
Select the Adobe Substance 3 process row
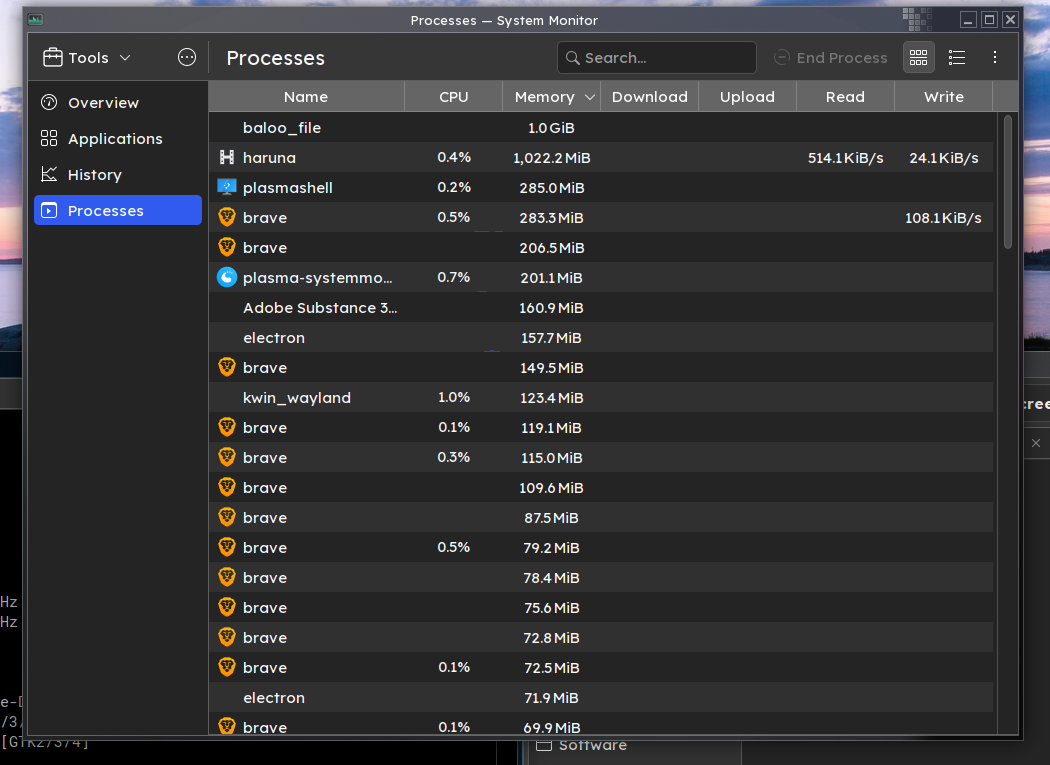point(601,307)
